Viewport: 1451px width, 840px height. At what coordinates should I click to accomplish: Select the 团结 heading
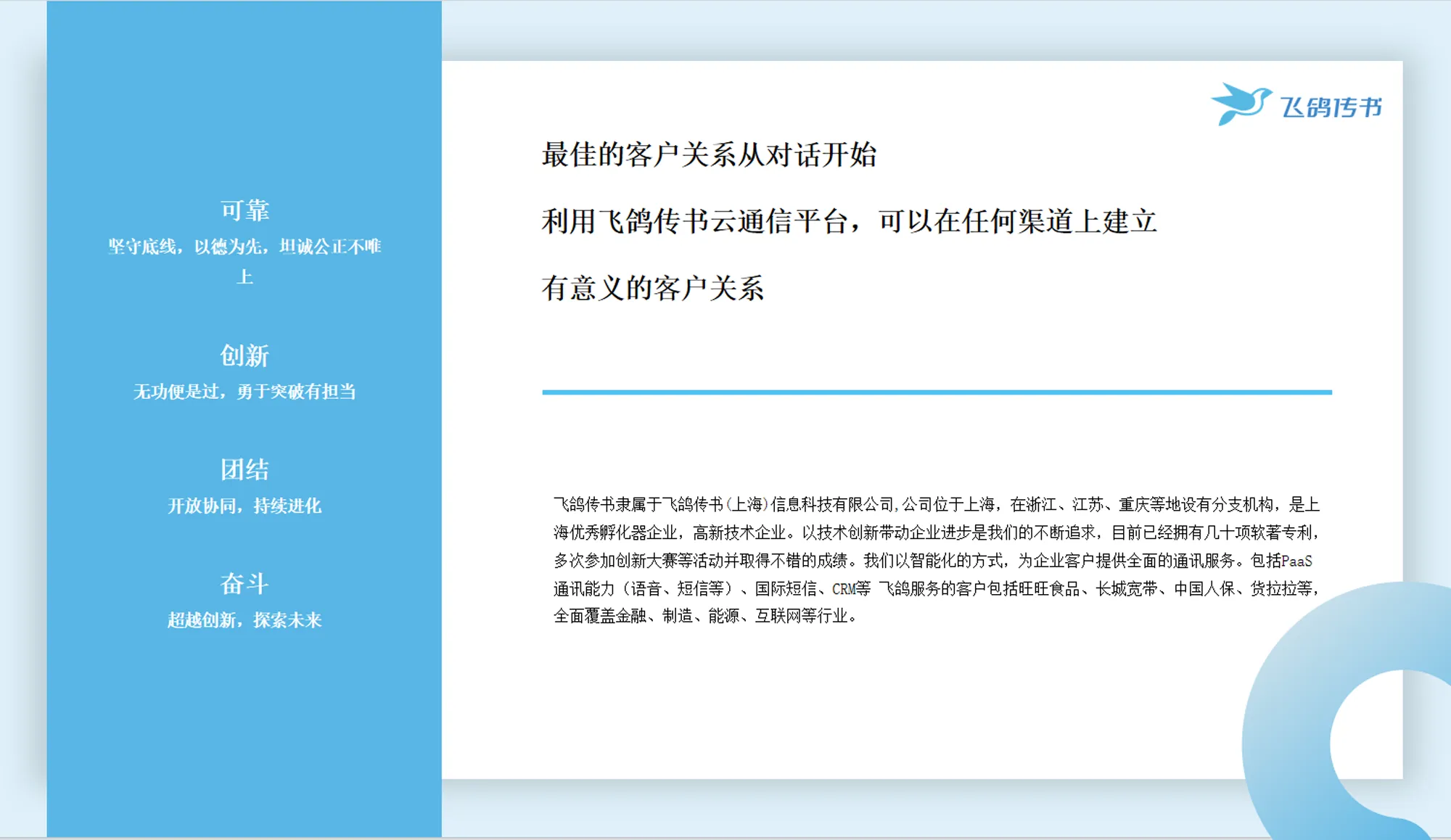[244, 469]
